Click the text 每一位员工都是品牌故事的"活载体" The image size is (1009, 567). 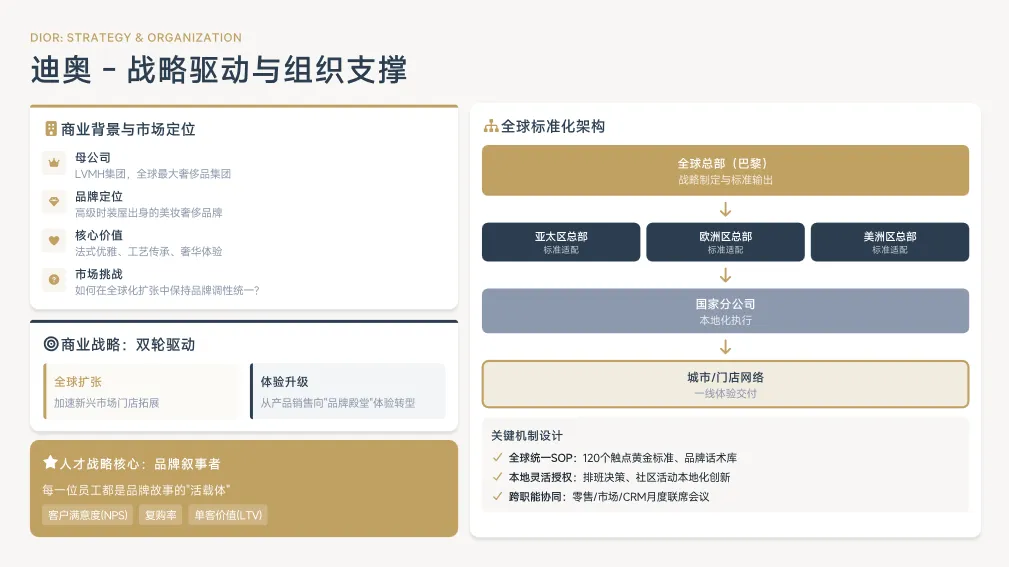click(x=136, y=490)
